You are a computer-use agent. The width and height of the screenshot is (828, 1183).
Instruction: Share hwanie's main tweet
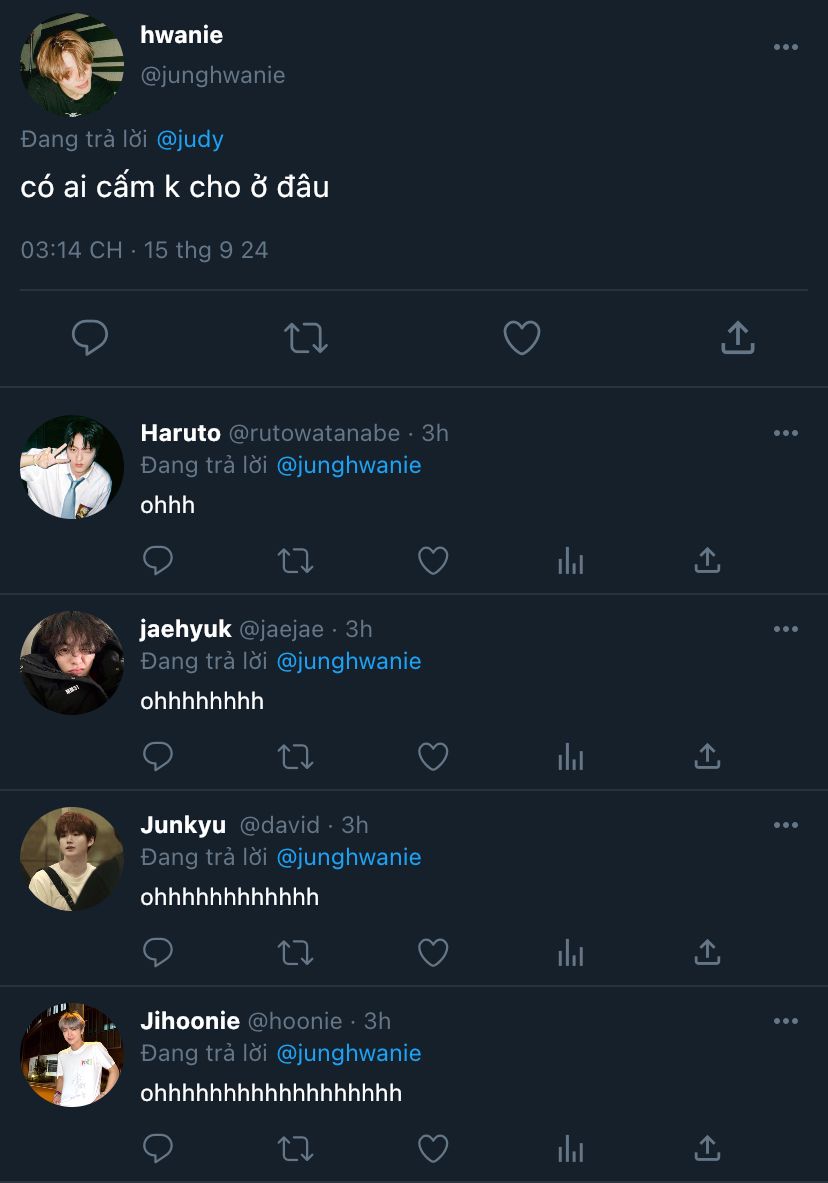coord(737,338)
